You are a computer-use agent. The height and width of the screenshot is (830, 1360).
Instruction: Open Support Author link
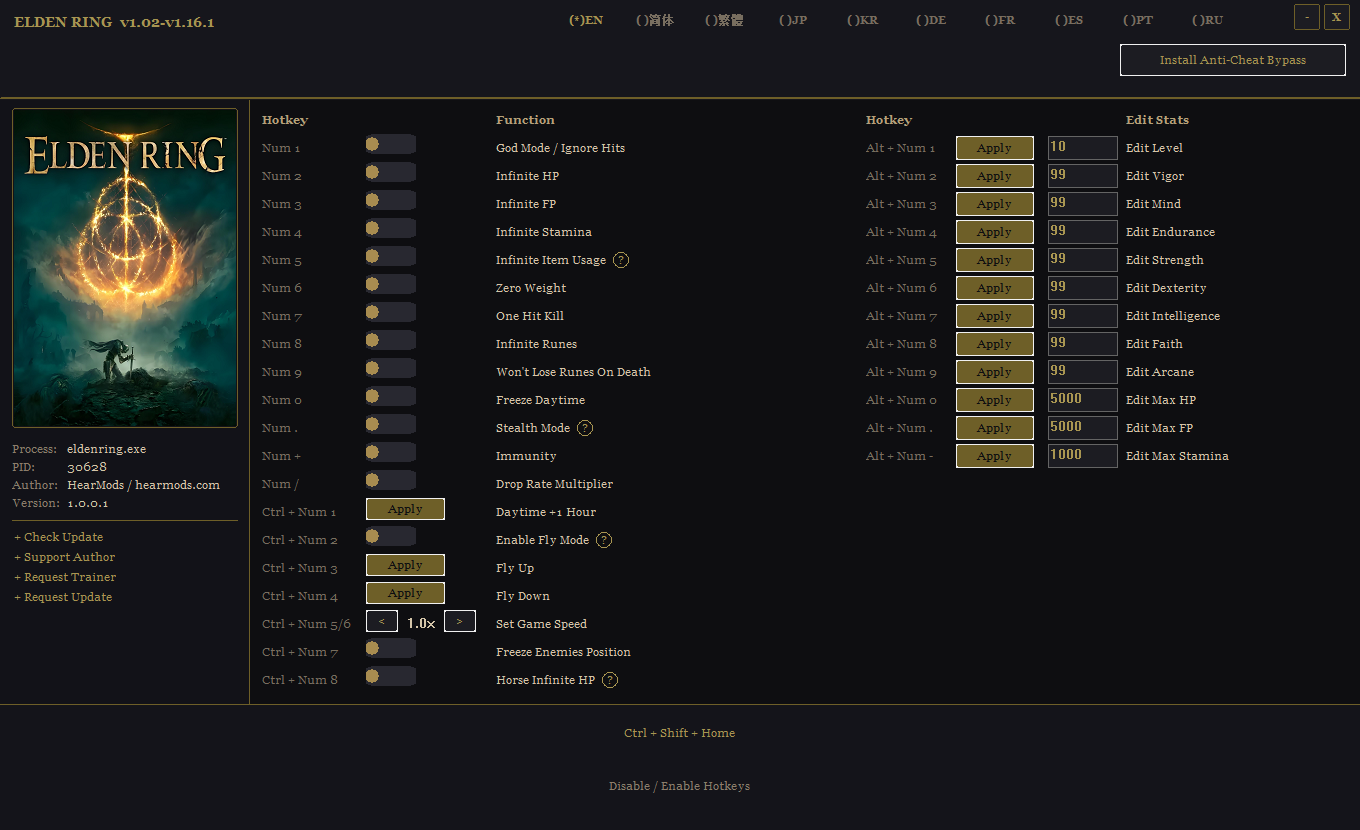(65, 557)
